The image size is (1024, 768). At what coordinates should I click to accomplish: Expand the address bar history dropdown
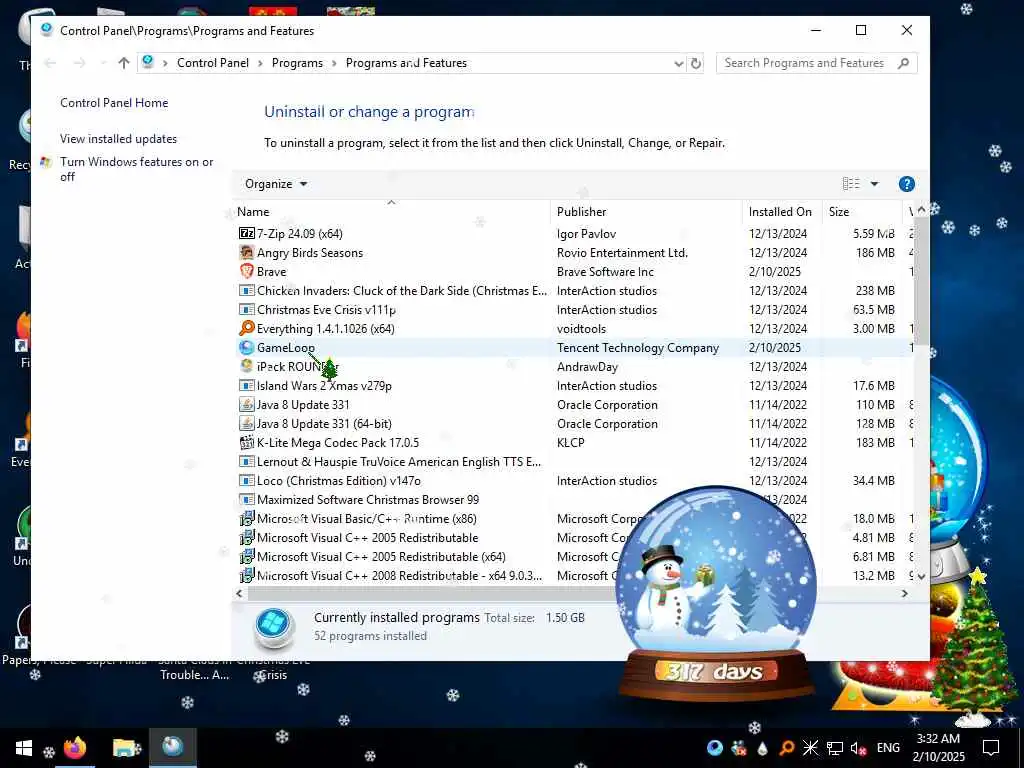(679, 63)
